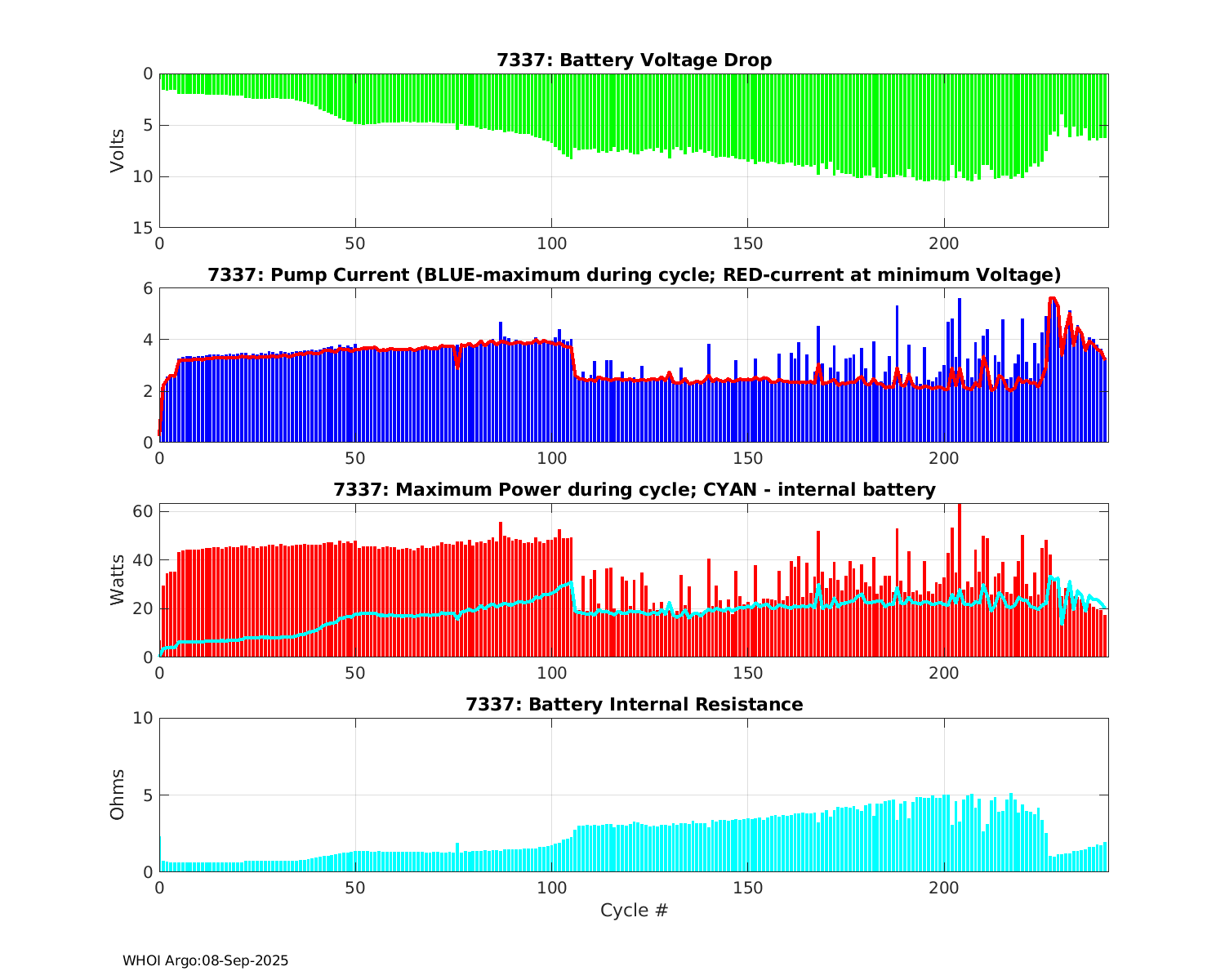This screenshot has width=1225, height=980.
Task: Click the 10 tick on the Ohms axis
Action: pyautogui.click(x=144, y=718)
